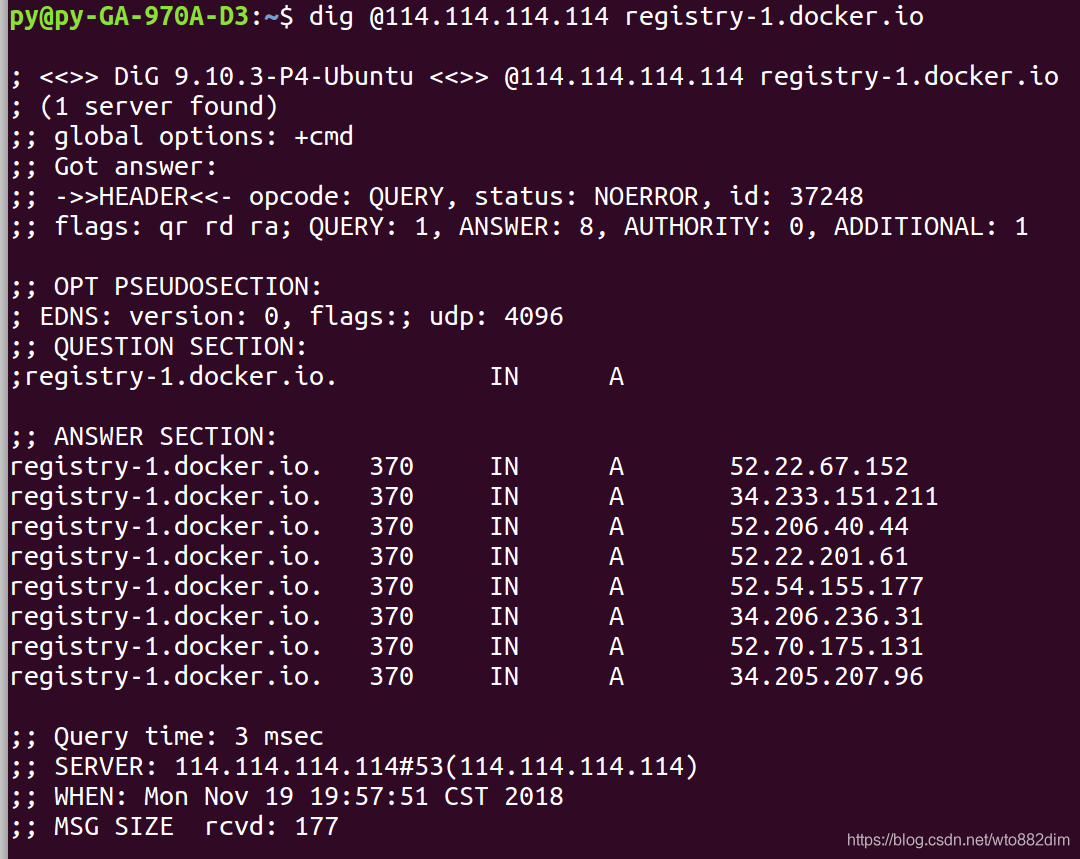
Task: Click the IP address 52.206.40.44
Action: point(819,527)
